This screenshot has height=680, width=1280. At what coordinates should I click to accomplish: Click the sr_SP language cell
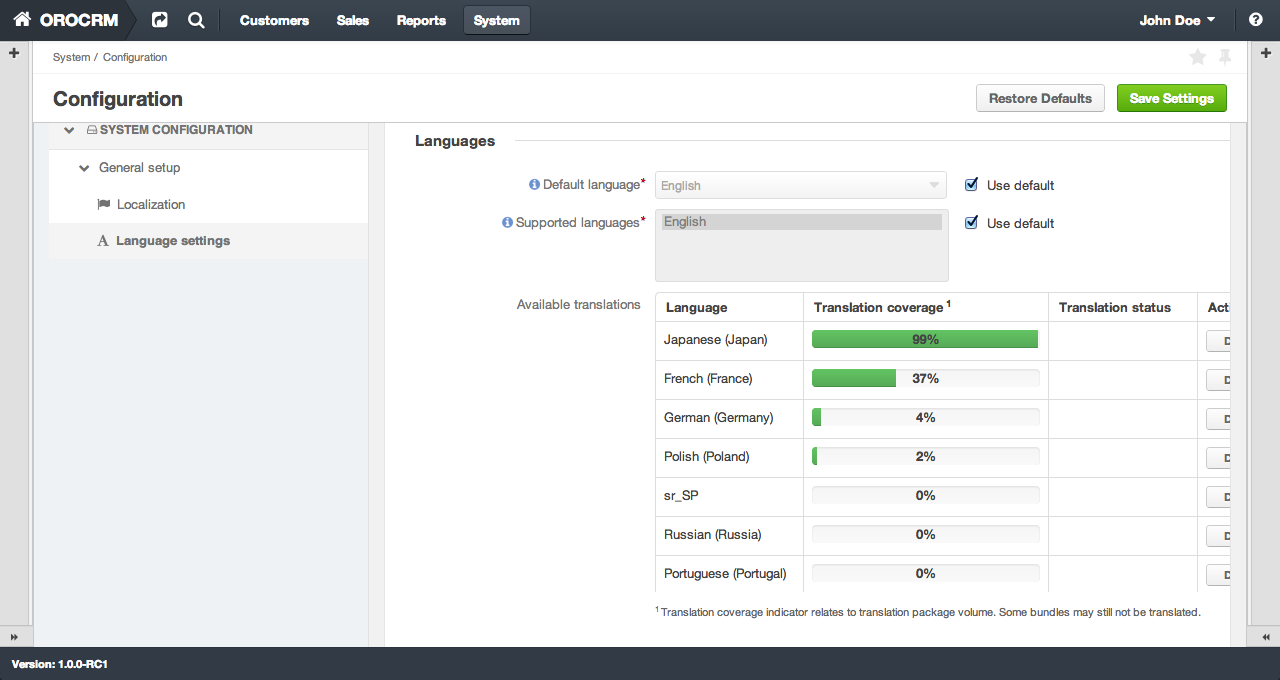coord(729,496)
